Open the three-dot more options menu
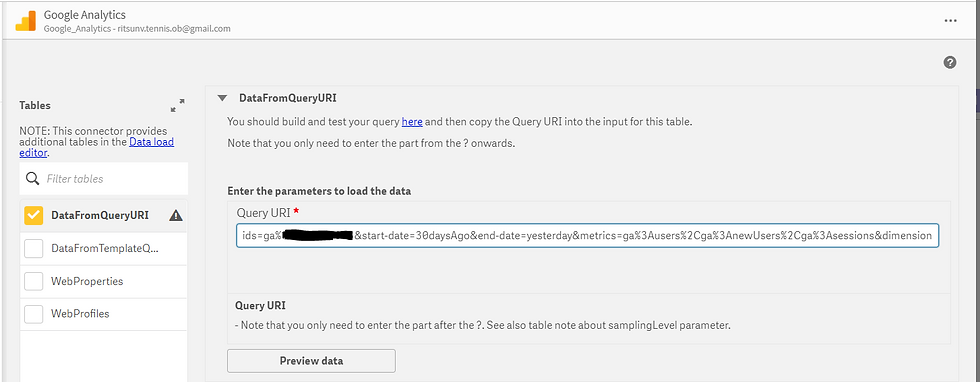This screenshot has height=382, width=980. (x=951, y=21)
